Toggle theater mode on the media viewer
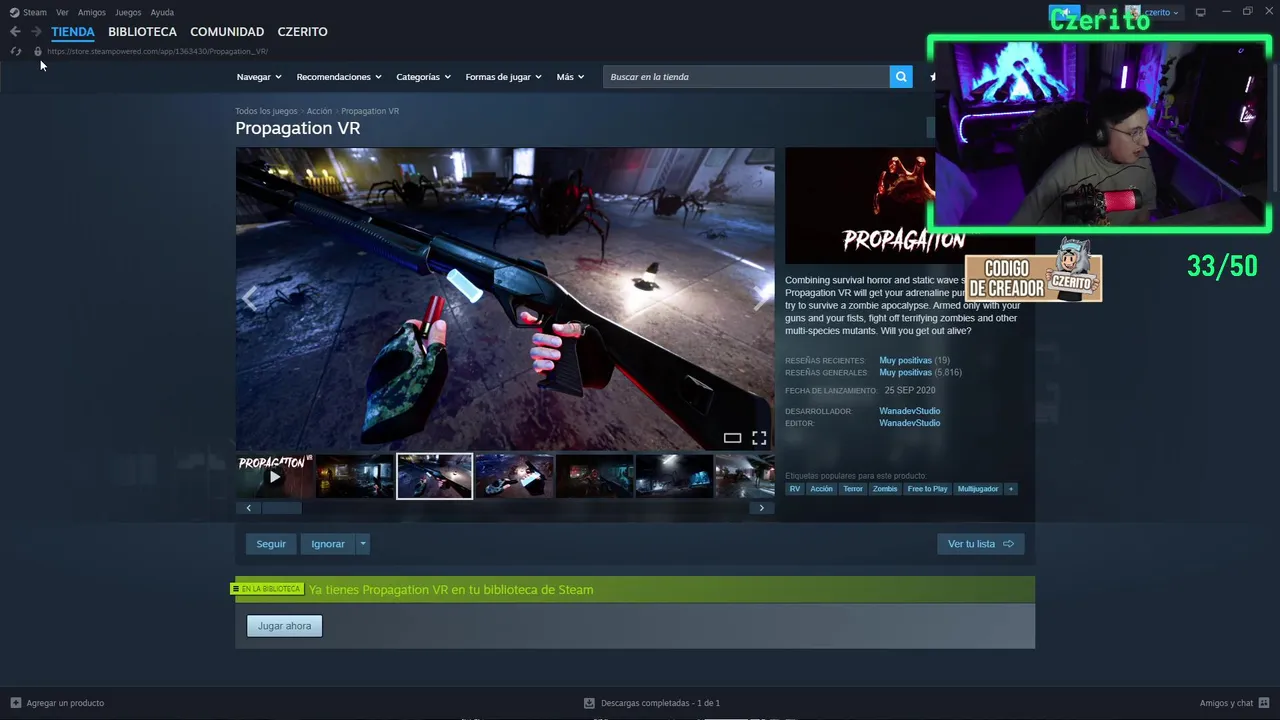 click(732, 438)
